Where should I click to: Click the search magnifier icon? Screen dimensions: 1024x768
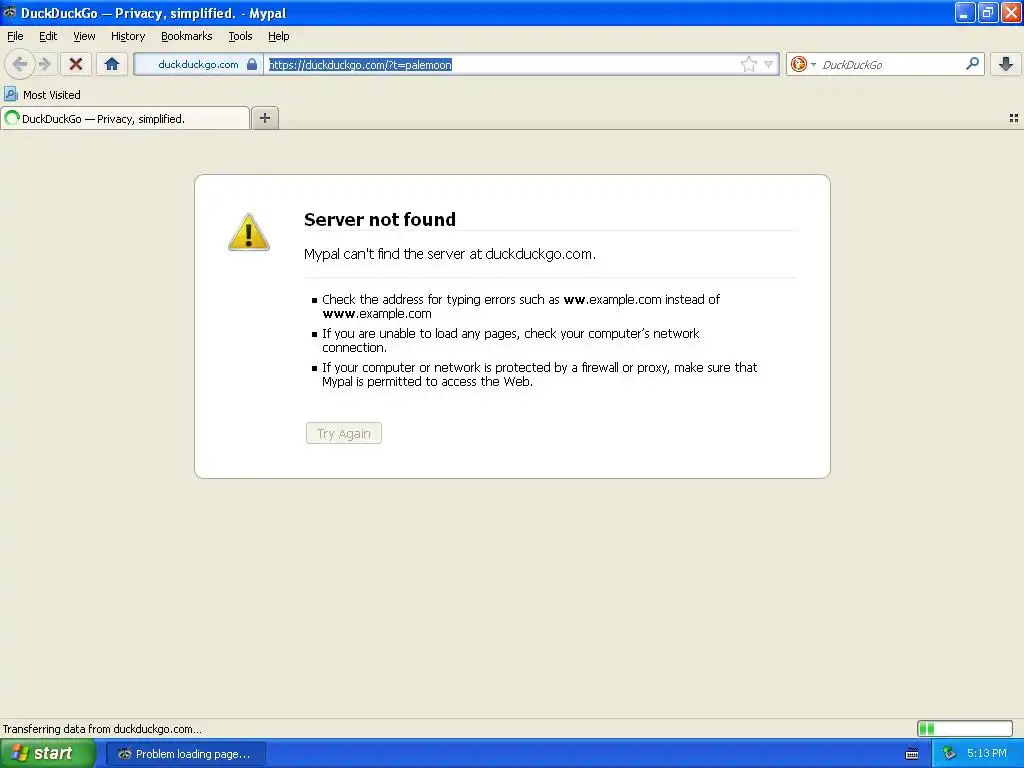[x=972, y=63]
